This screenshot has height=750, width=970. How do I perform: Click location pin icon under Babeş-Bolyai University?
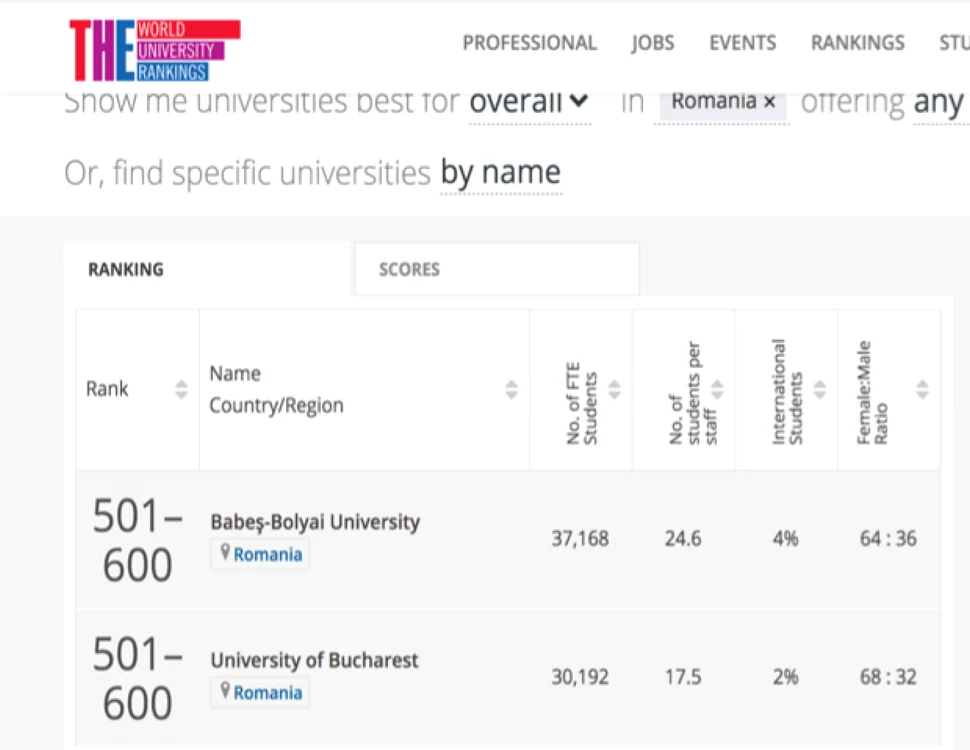pyautogui.click(x=225, y=552)
